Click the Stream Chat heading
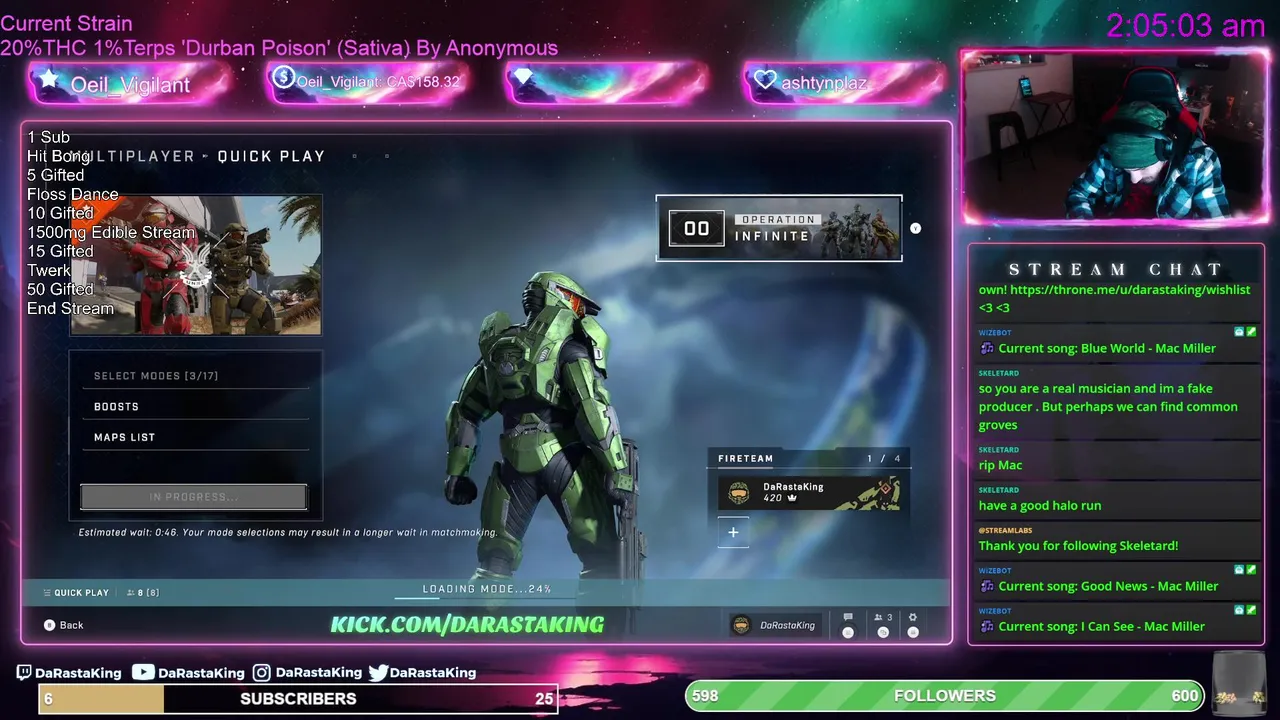This screenshot has height=720, width=1280. pyautogui.click(x=1115, y=269)
